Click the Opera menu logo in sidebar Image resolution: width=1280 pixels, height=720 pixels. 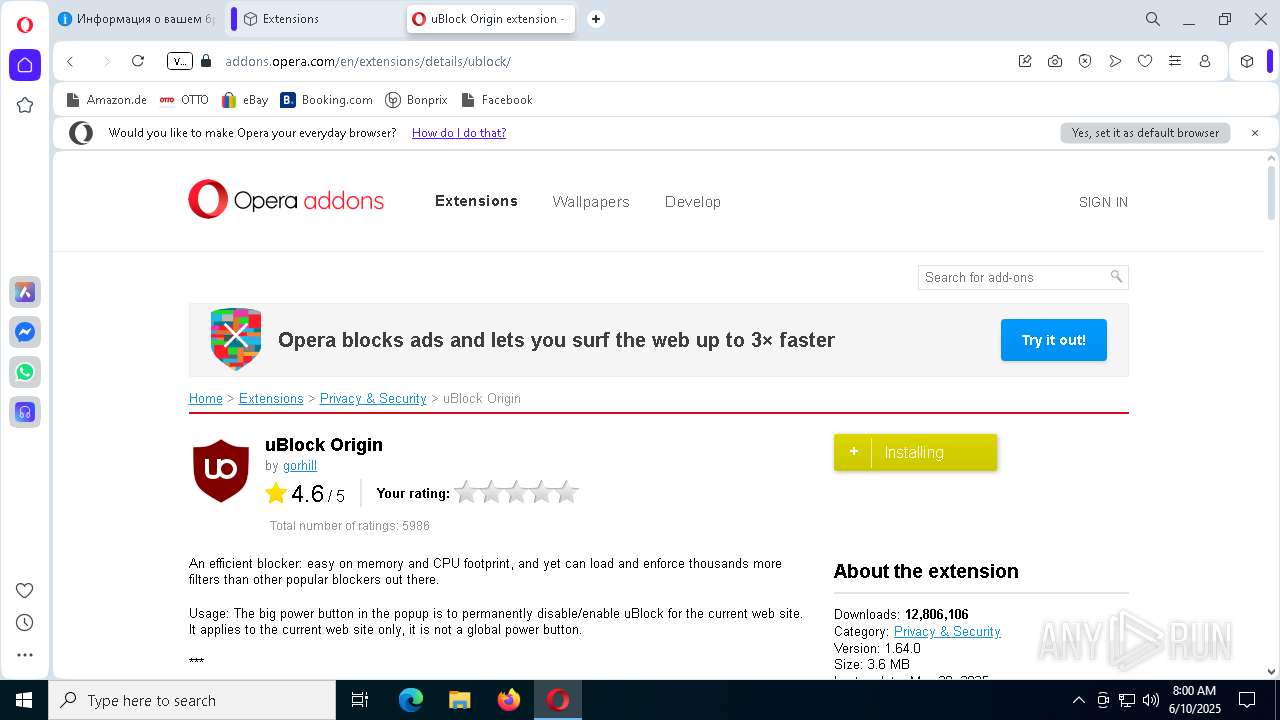pyautogui.click(x=25, y=25)
